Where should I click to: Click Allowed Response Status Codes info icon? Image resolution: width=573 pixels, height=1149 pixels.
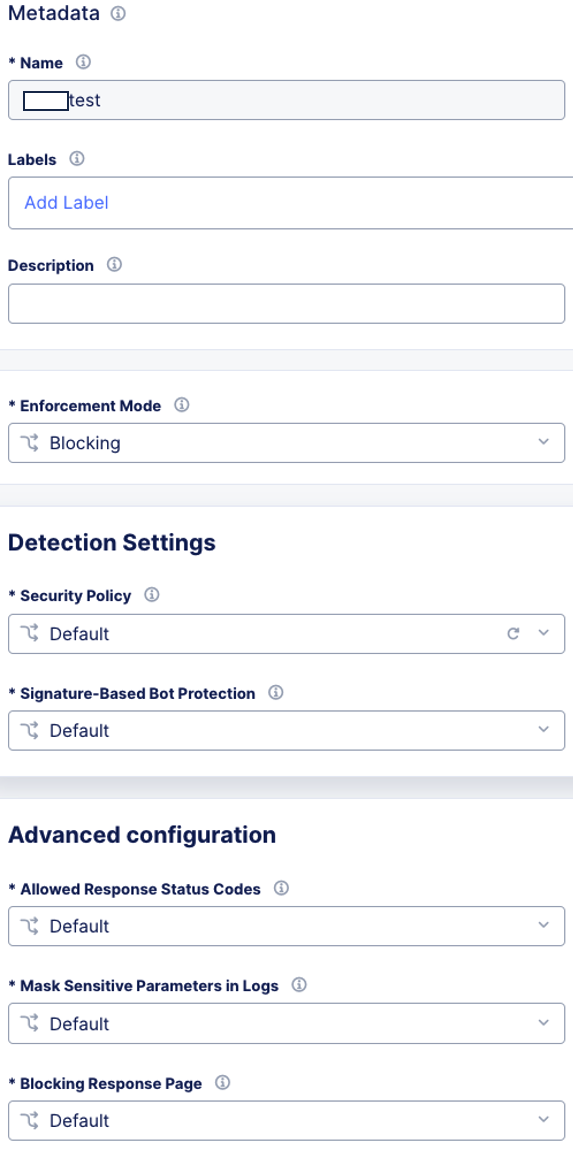281,888
